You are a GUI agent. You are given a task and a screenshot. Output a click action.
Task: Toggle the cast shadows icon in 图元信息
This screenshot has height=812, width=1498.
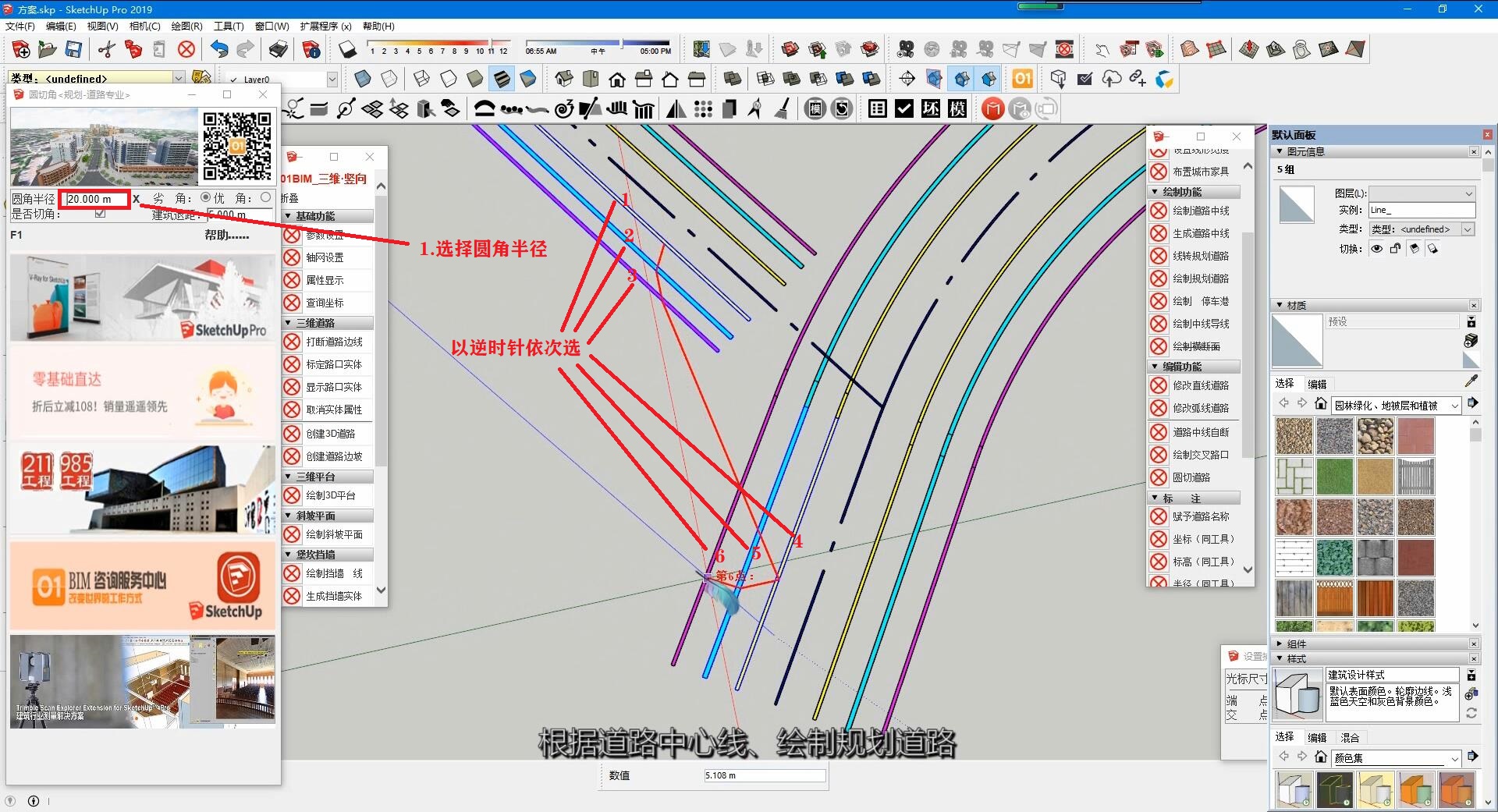pyautogui.click(x=1432, y=249)
